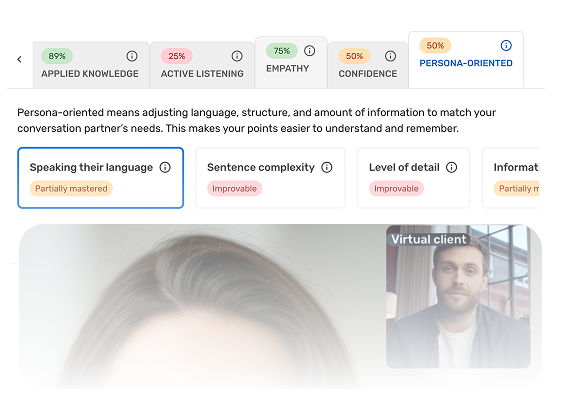Show info for Level of detail
The image size is (562, 406).
click(452, 167)
